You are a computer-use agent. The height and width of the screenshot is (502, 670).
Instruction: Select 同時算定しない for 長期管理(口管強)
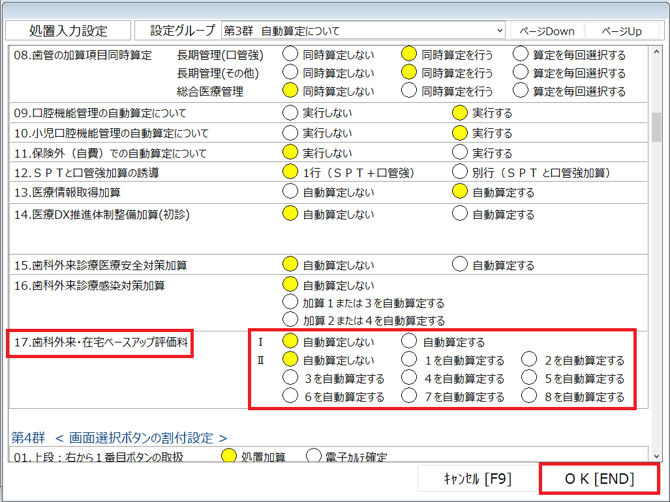291,54
